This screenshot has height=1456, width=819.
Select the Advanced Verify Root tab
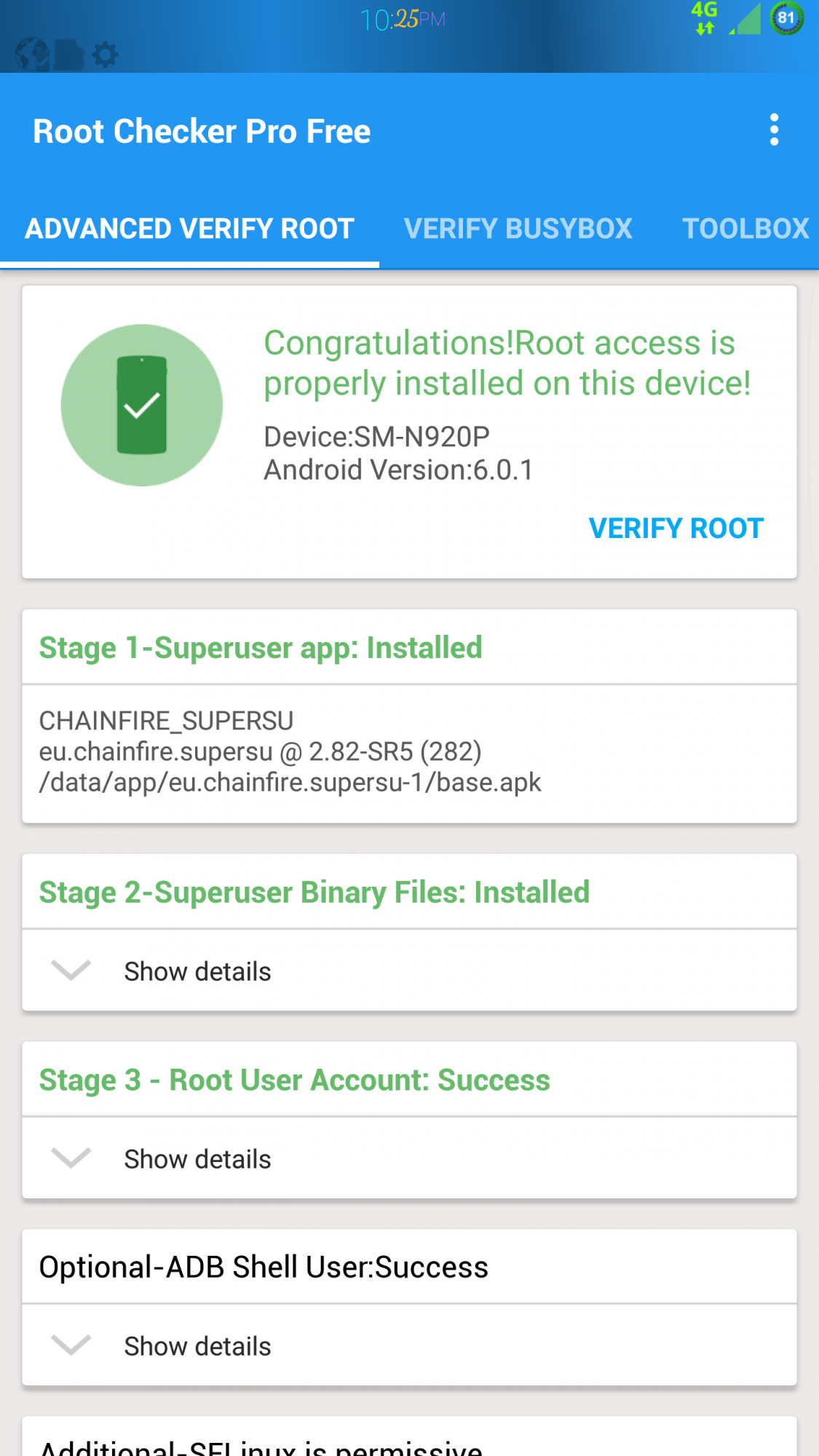pos(189,229)
